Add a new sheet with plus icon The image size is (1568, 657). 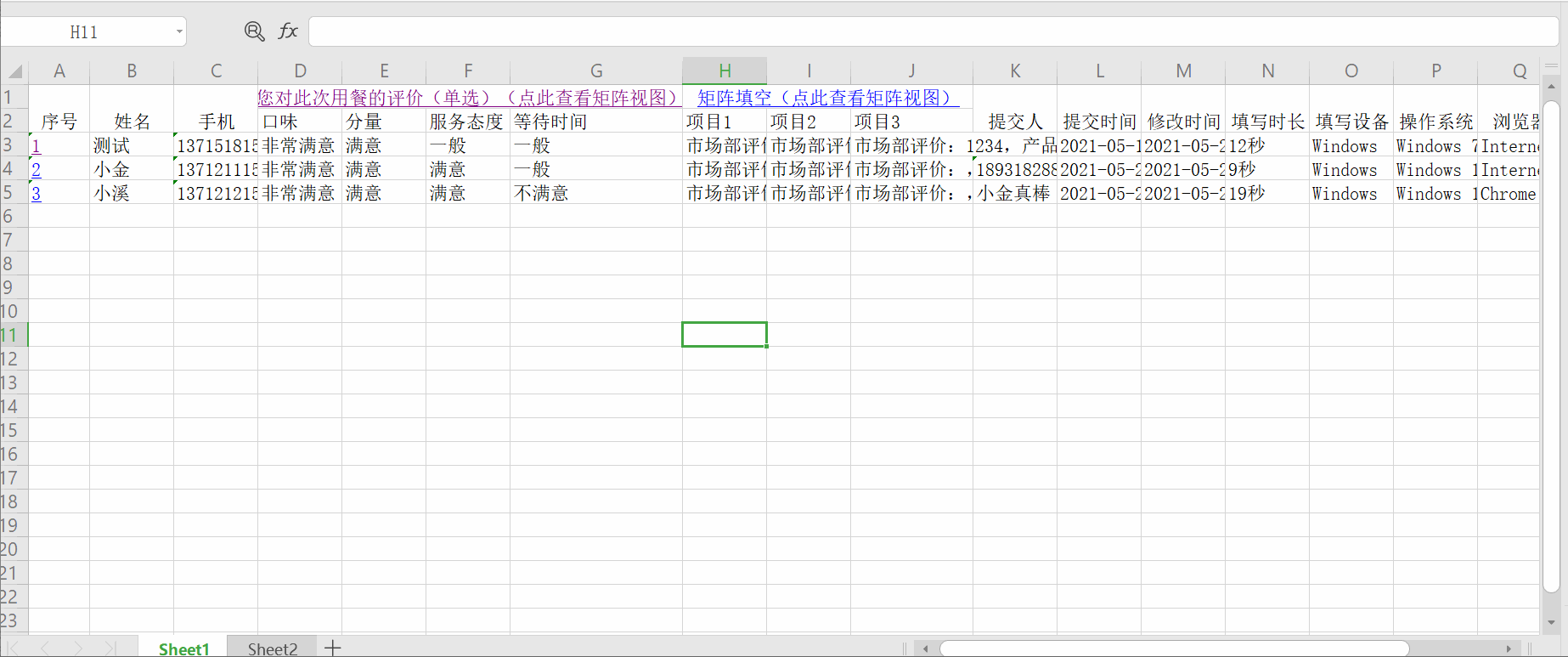[x=333, y=648]
